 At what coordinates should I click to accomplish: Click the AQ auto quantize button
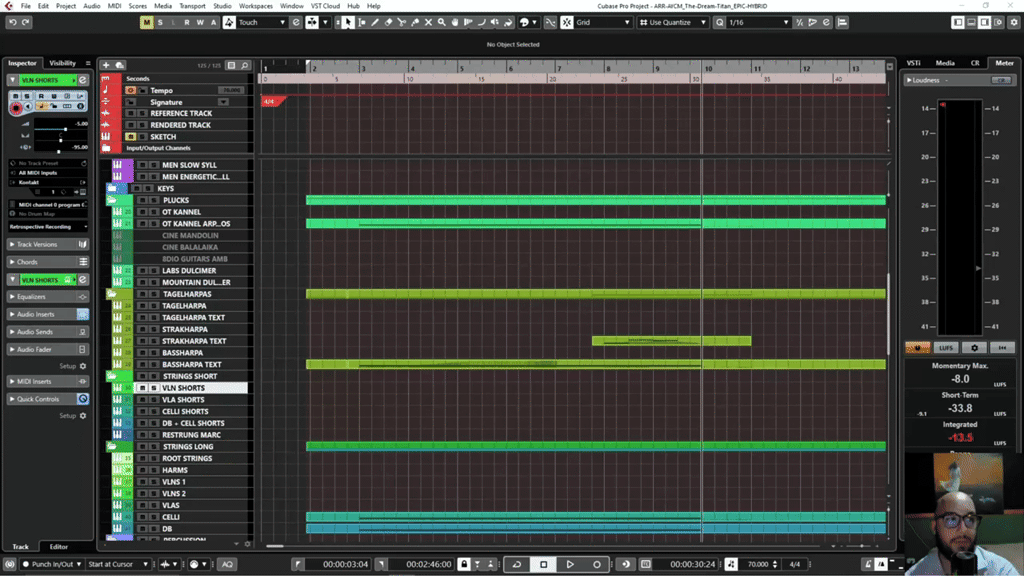227,564
